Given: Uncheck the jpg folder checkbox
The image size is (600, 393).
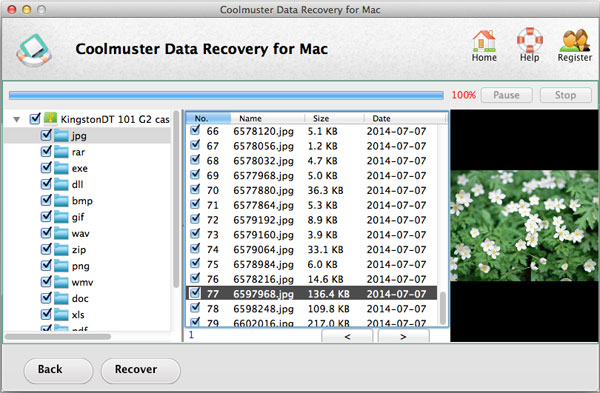Looking at the screenshot, I should pyautogui.click(x=46, y=135).
